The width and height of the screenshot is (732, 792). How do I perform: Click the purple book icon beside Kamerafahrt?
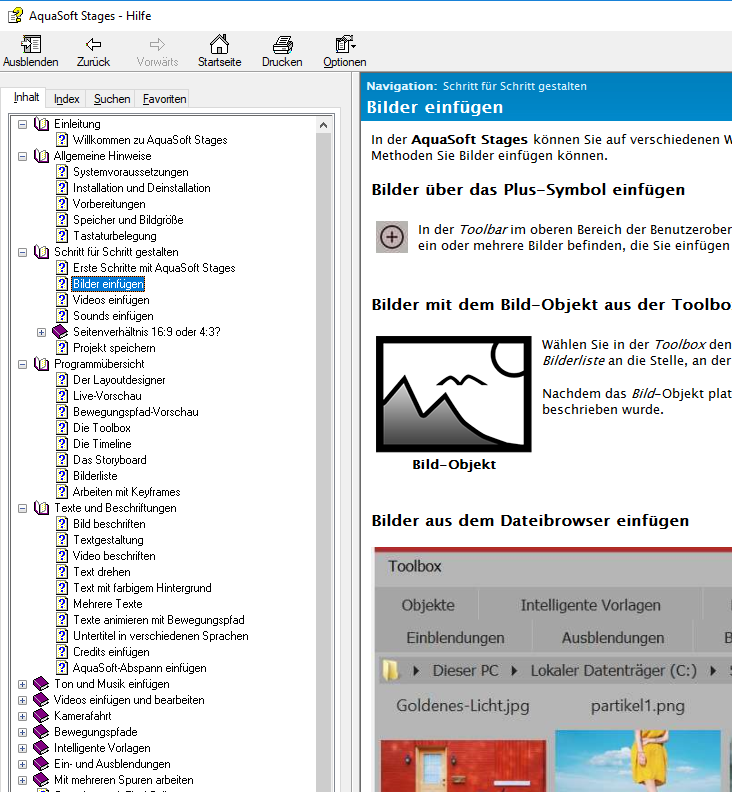coord(41,716)
